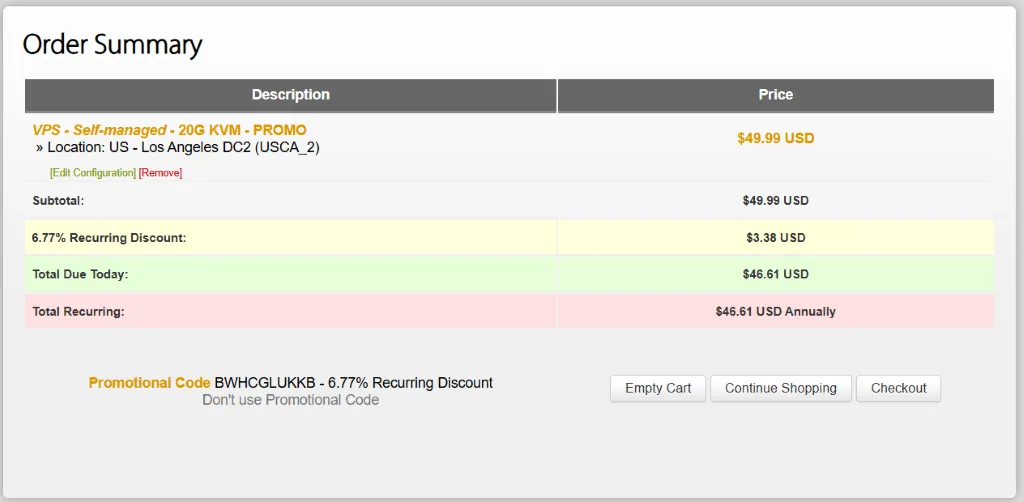Remove the VPS item from cart
The height and width of the screenshot is (502, 1024).
click(x=160, y=173)
